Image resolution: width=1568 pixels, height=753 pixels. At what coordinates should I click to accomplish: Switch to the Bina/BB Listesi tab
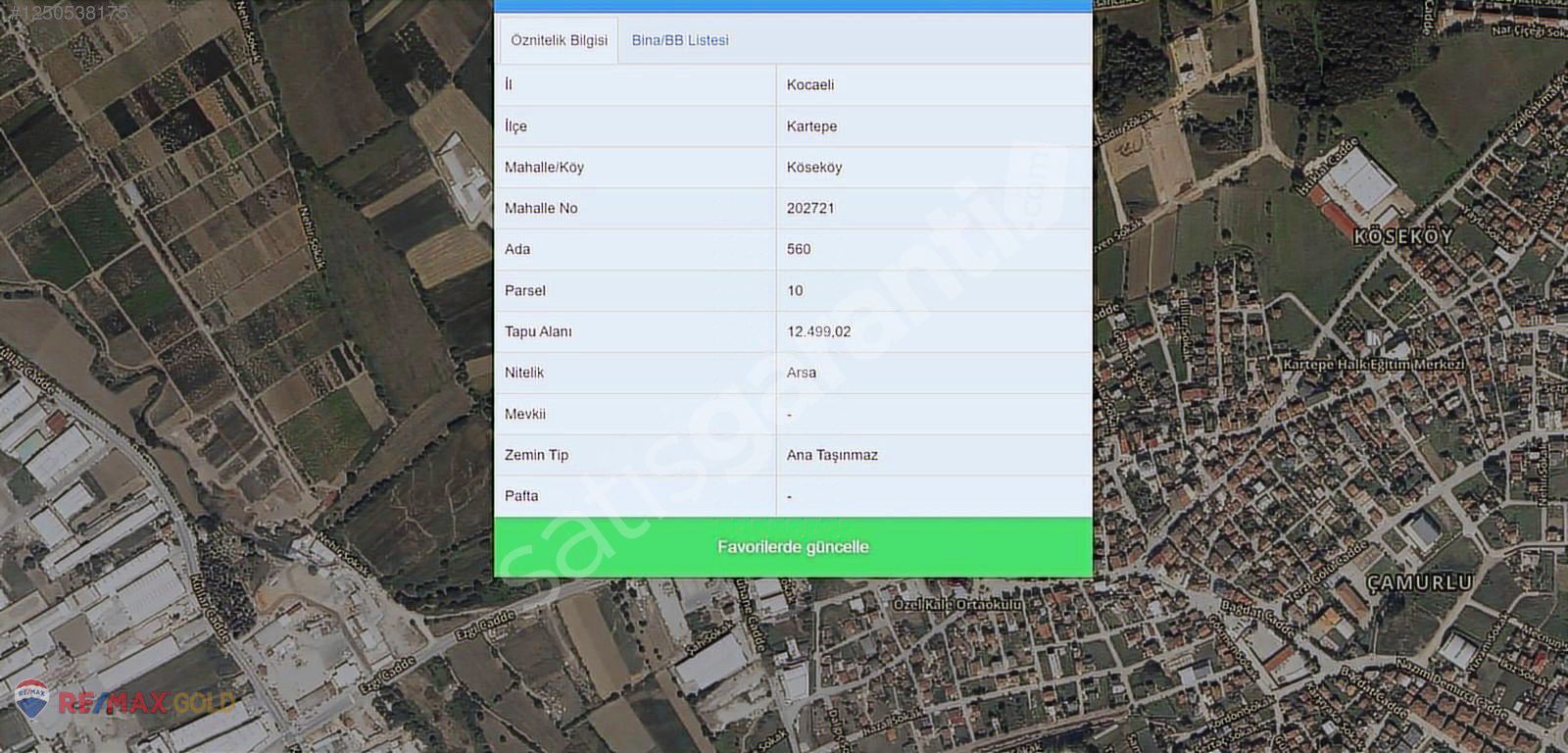click(x=679, y=40)
